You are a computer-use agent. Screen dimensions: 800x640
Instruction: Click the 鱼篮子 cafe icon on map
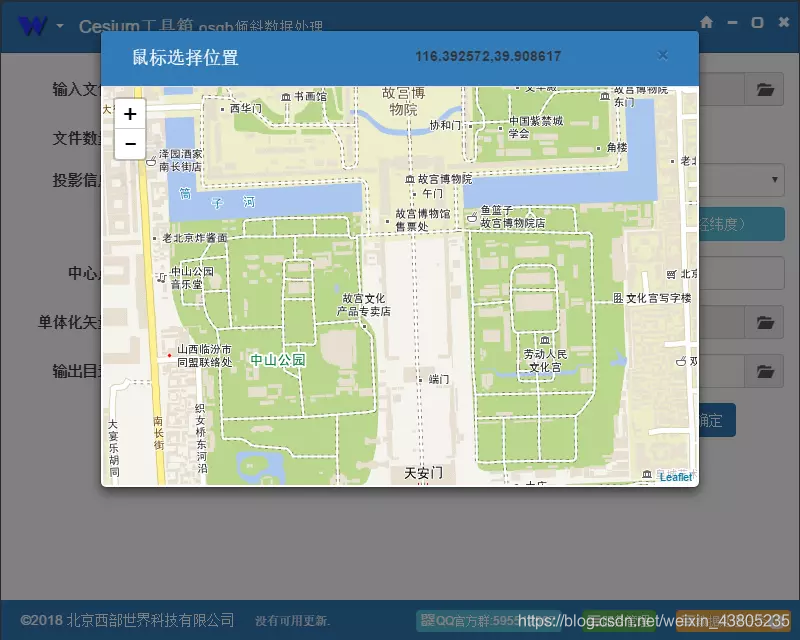point(472,217)
